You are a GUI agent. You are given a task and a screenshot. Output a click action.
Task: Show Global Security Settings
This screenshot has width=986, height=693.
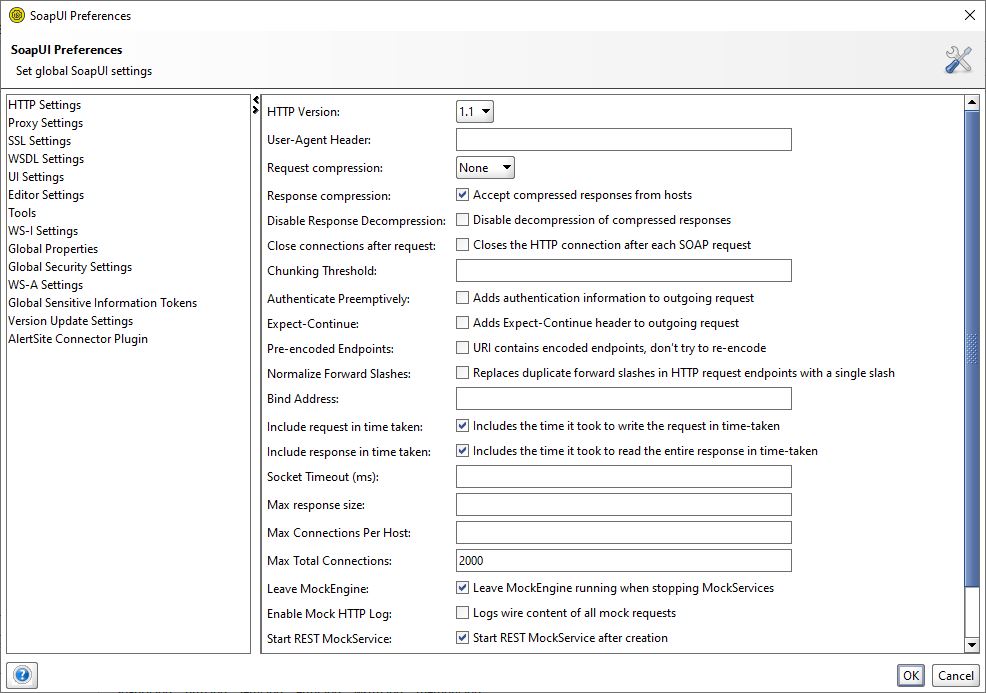[x=70, y=267]
